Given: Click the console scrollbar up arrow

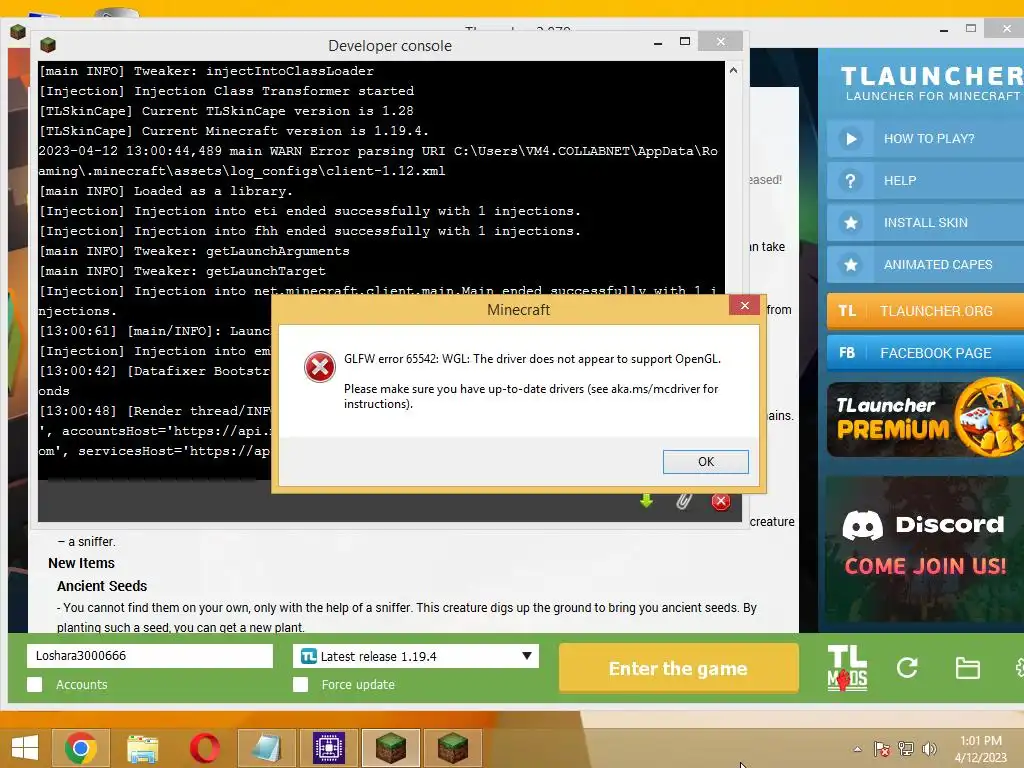Looking at the screenshot, I should (x=733, y=71).
